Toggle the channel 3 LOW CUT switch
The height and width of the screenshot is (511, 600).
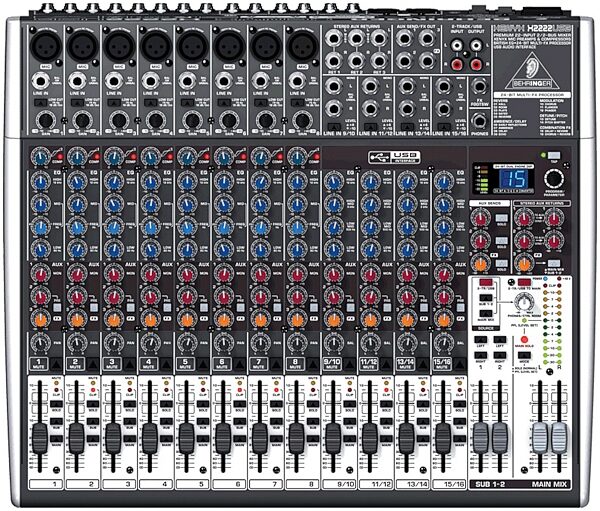[x=114, y=103]
